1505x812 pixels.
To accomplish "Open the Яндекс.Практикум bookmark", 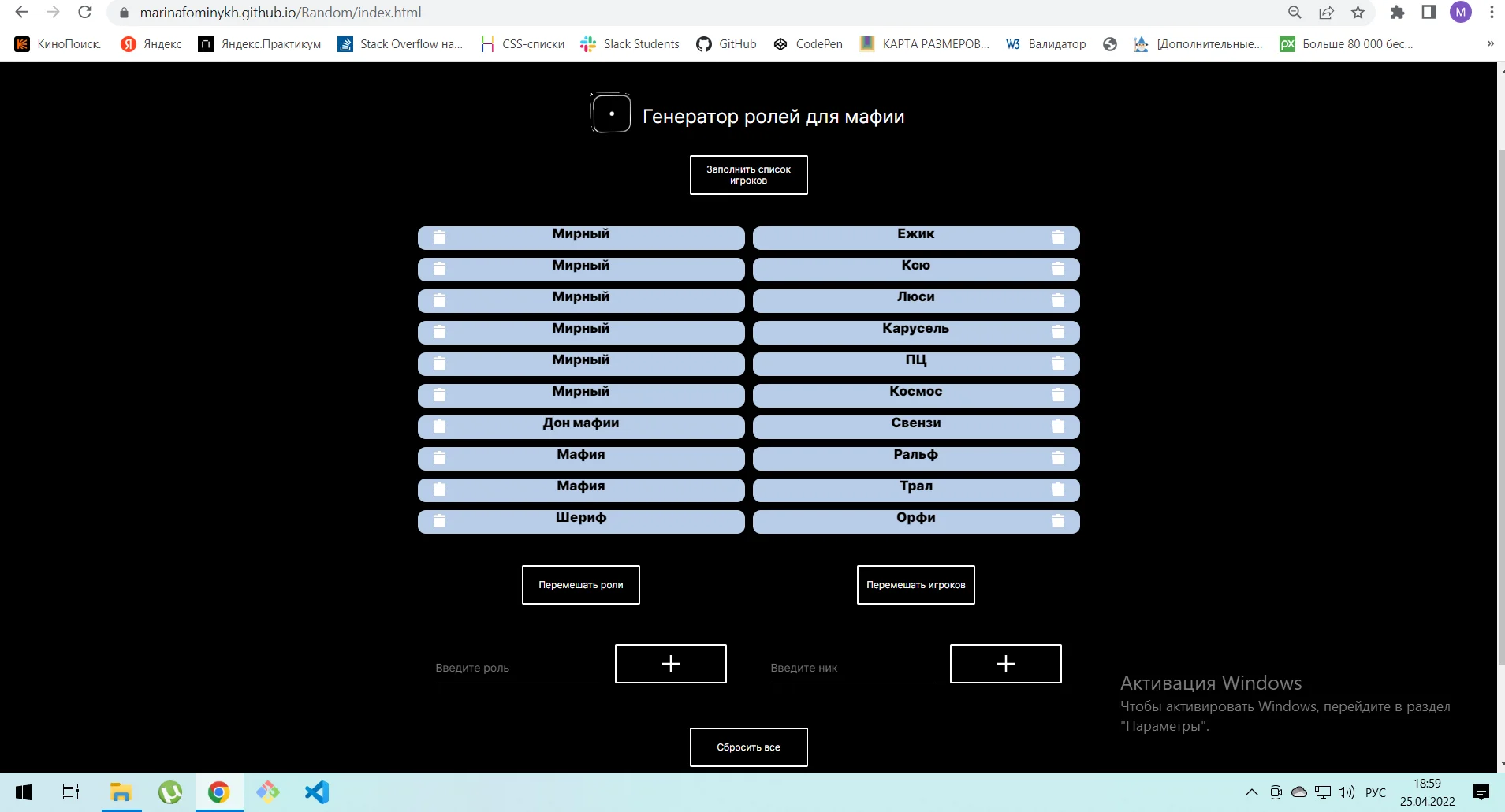I will pyautogui.click(x=260, y=44).
